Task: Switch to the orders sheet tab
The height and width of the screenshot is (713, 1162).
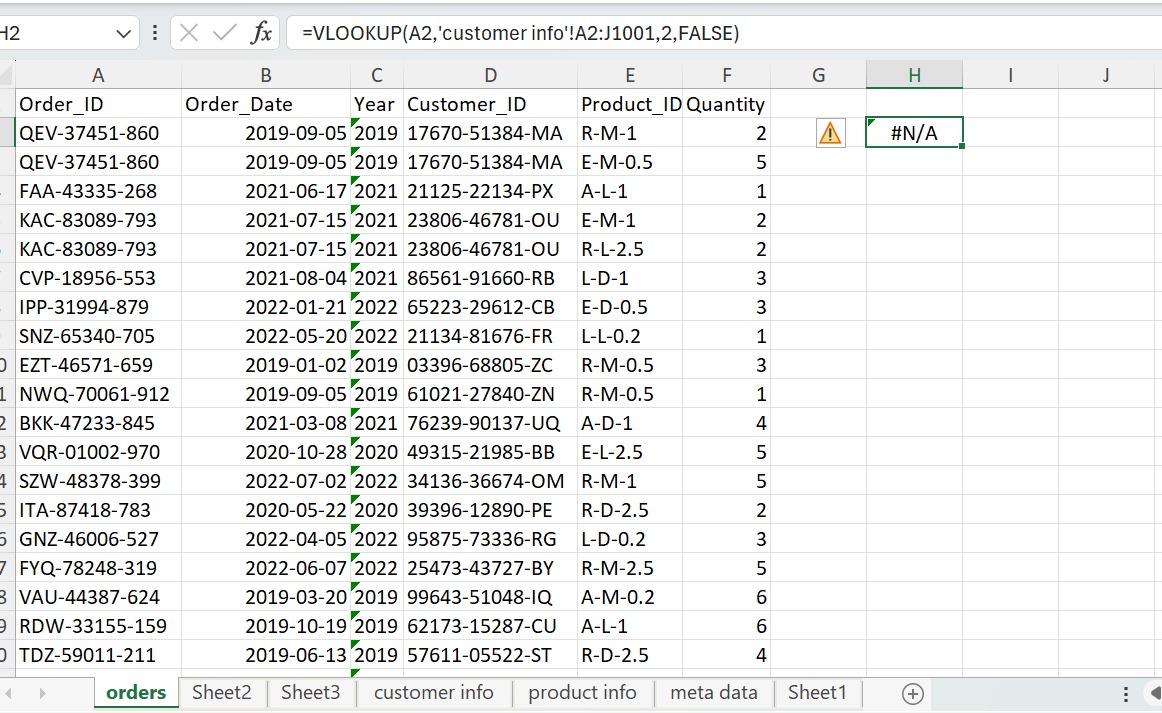Action: (x=136, y=692)
